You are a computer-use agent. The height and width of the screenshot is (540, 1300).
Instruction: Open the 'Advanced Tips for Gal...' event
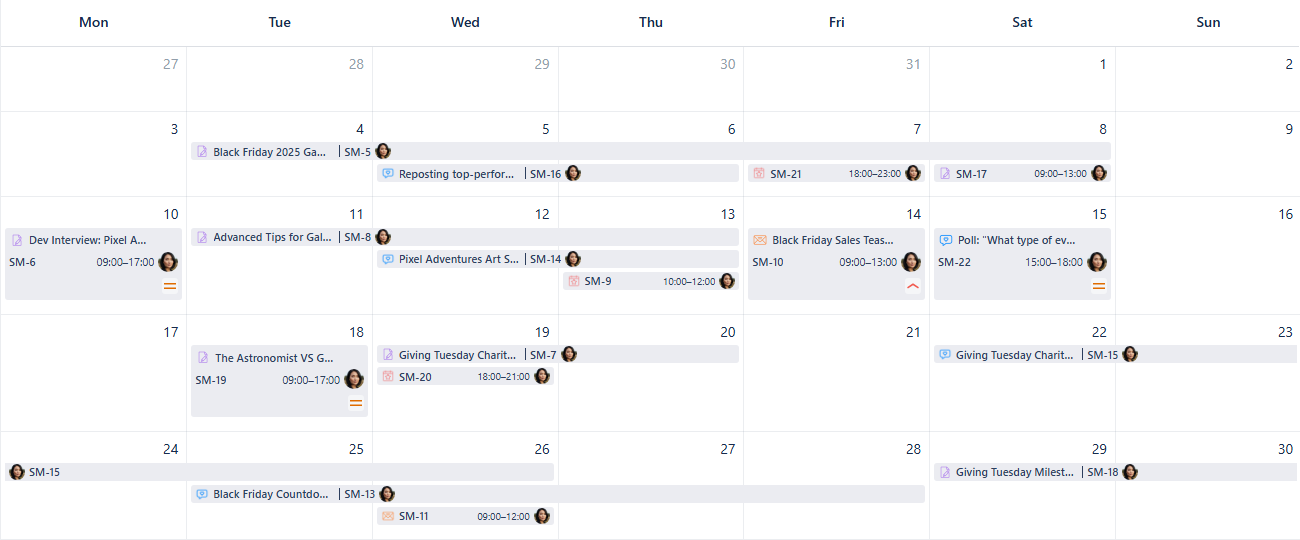[271, 238]
